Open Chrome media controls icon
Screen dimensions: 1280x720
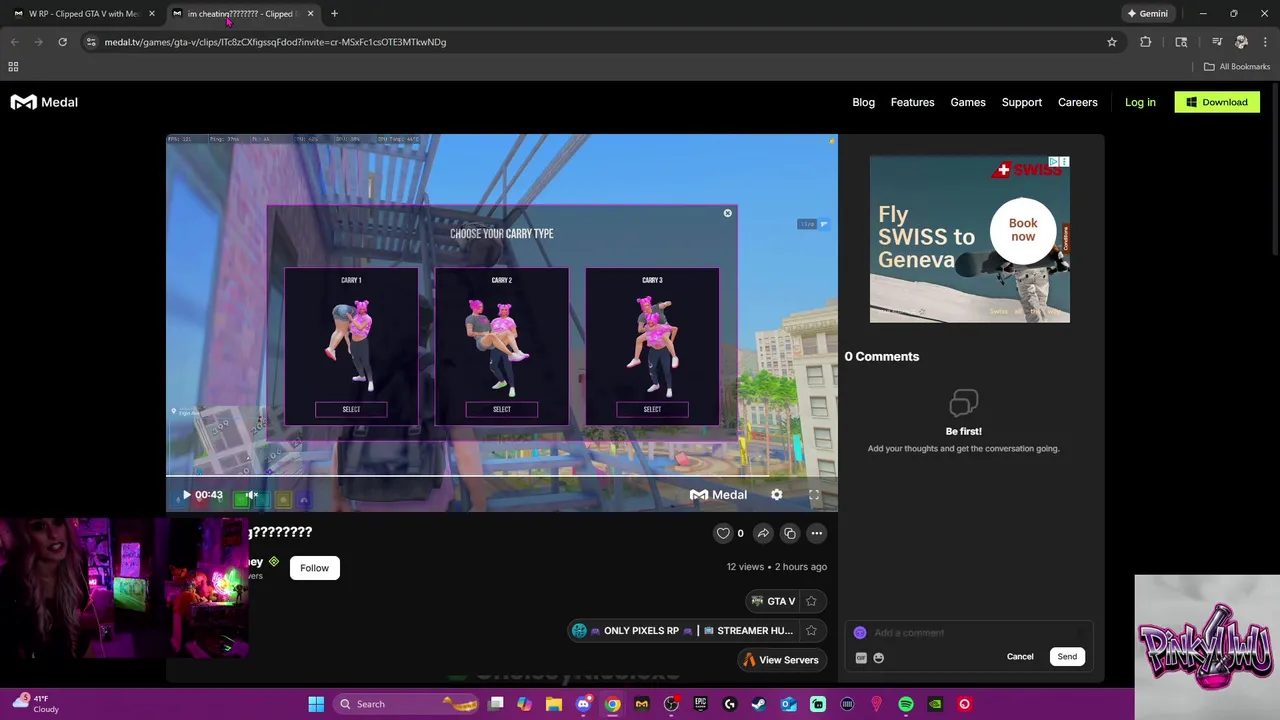click(1217, 42)
